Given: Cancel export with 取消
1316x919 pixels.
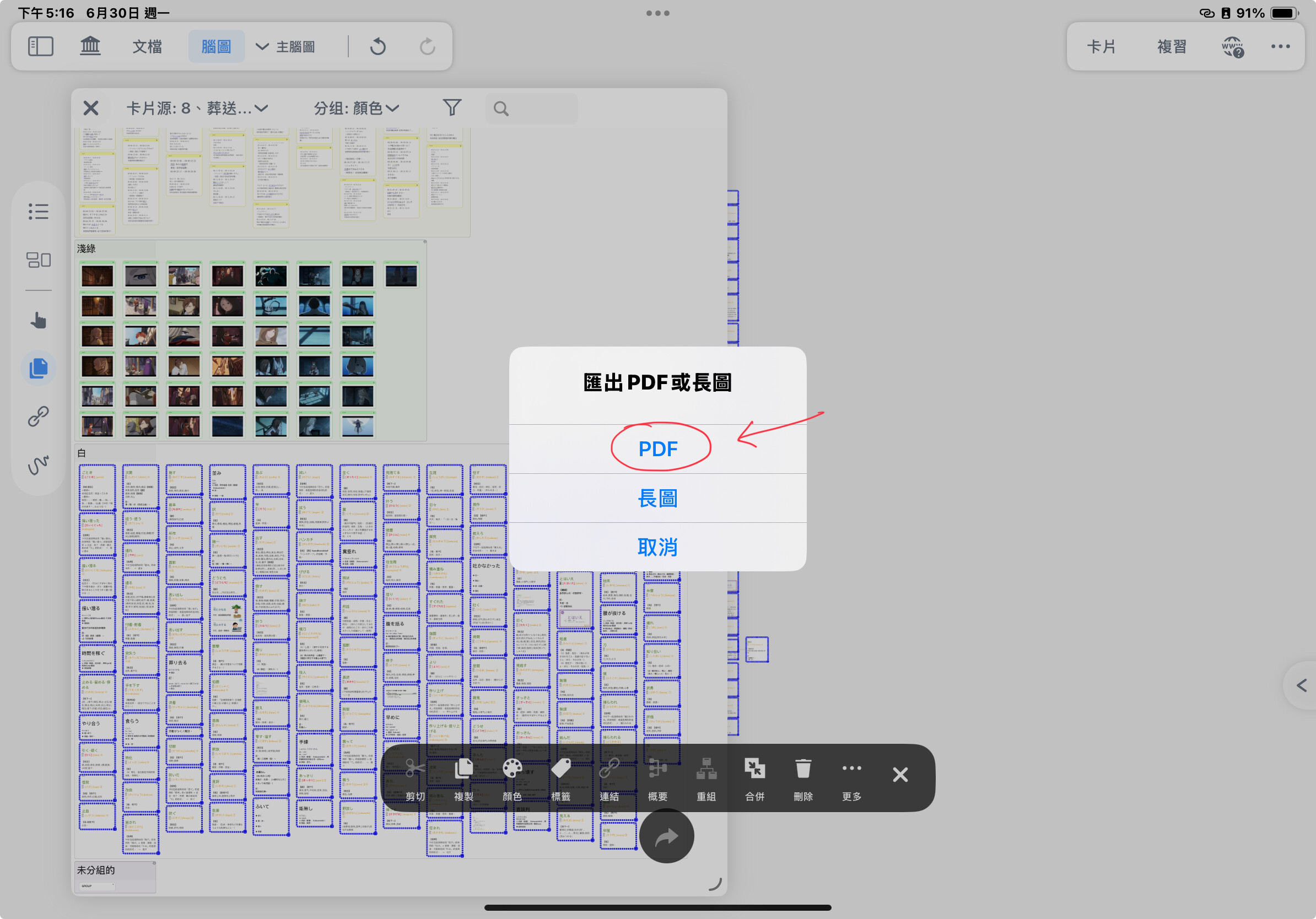Looking at the screenshot, I should [658, 547].
